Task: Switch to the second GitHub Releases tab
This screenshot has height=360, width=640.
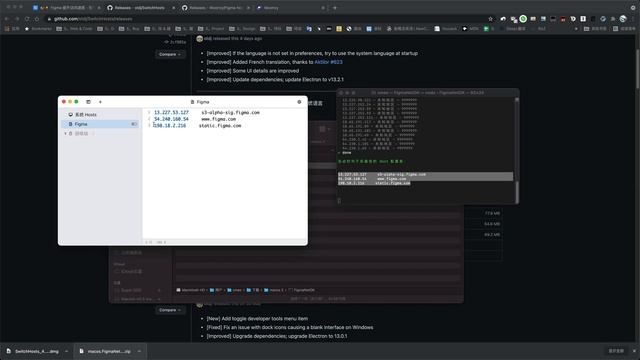Action: click(215, 8)
